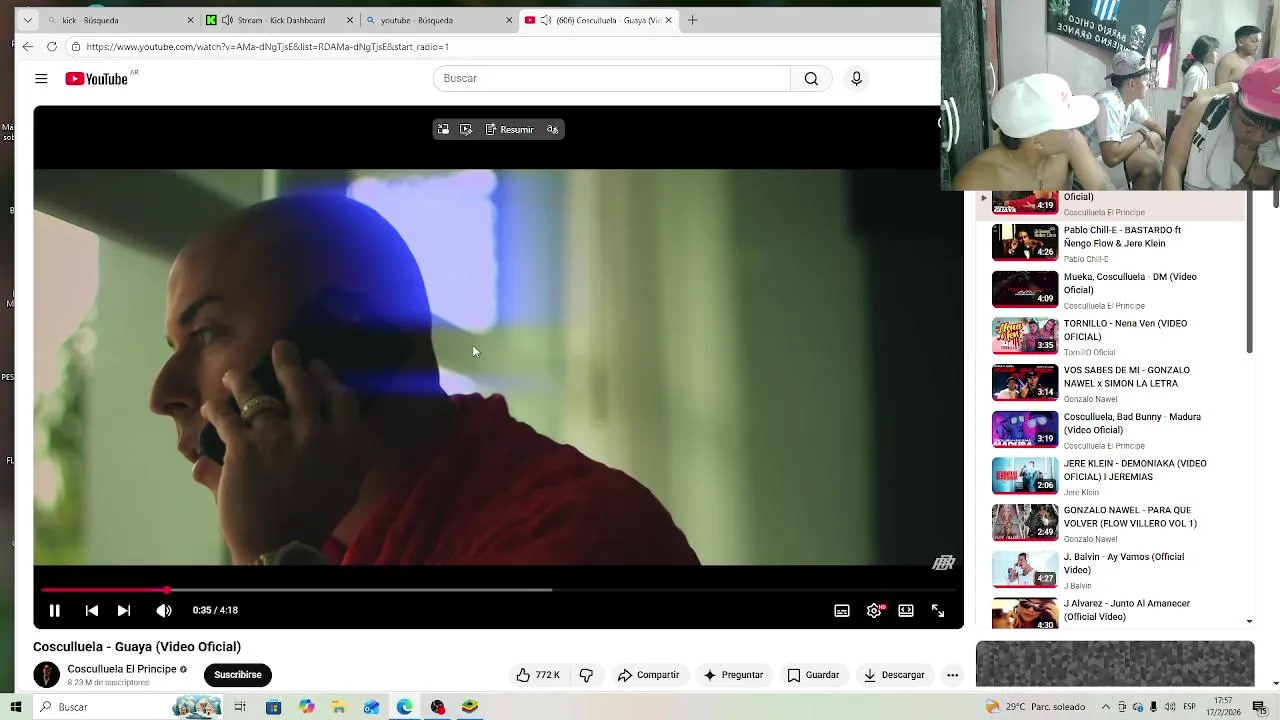The image size is (1280, 720).
Task: Start voice search with microphone icon
Action: 856,79
